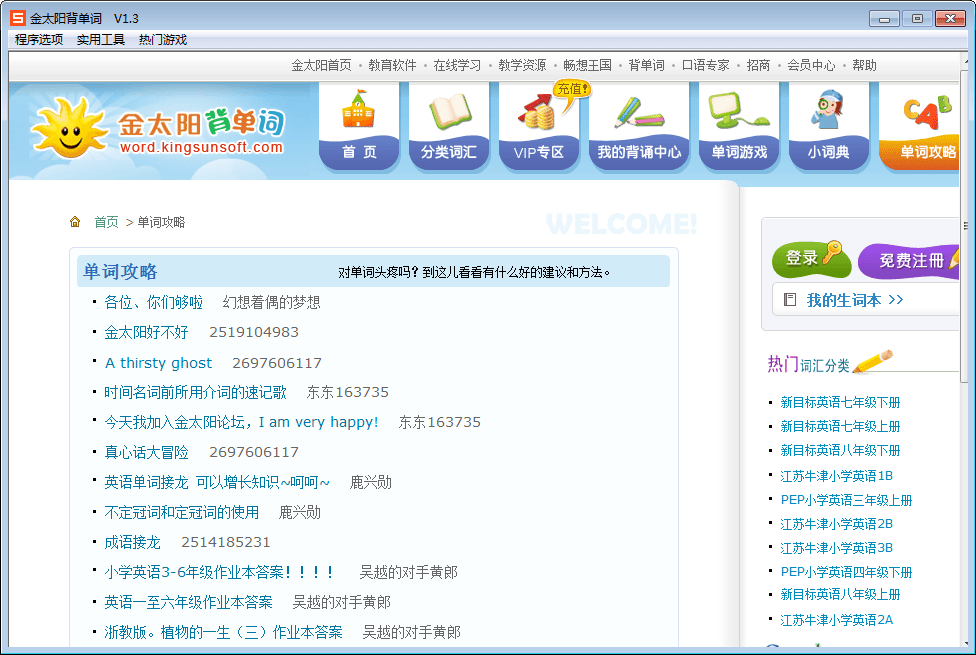Screen dimensions: 976x655
Task: Click the sun mascot logo
Action: tap(68, 128)
